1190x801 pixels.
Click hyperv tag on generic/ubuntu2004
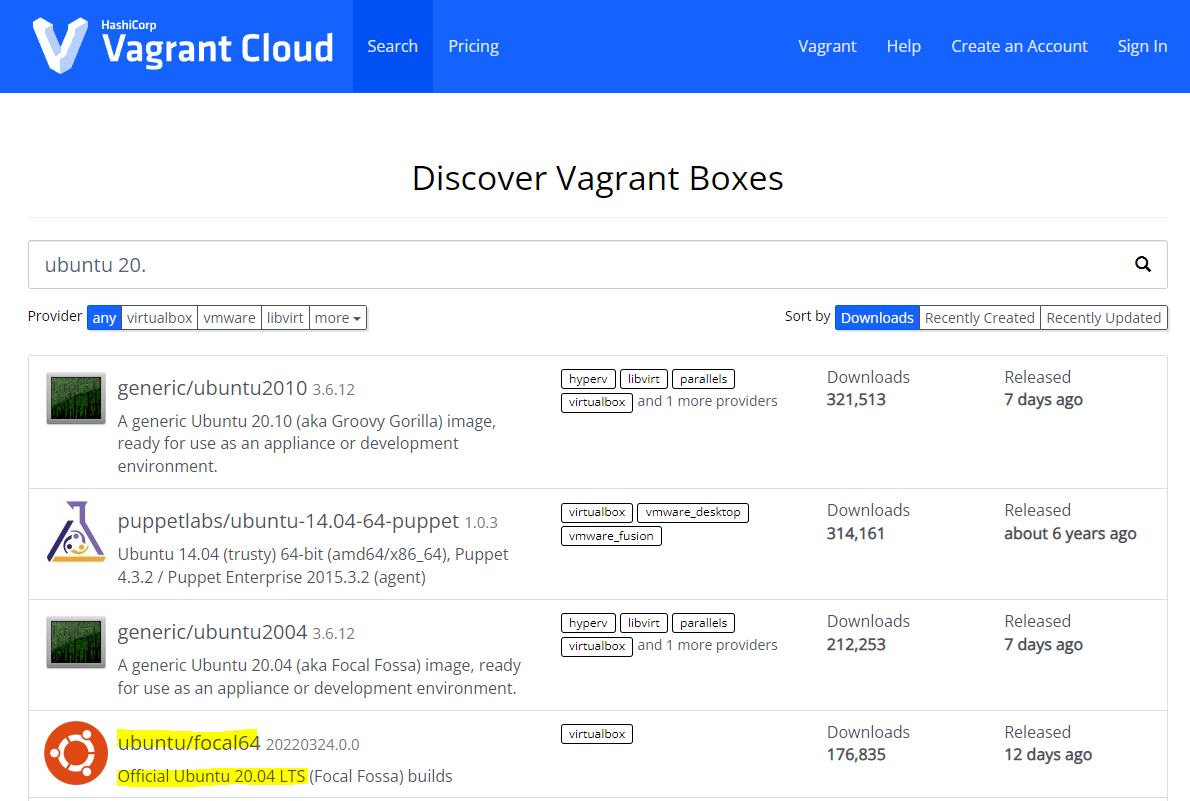click(x=588, y=623)
